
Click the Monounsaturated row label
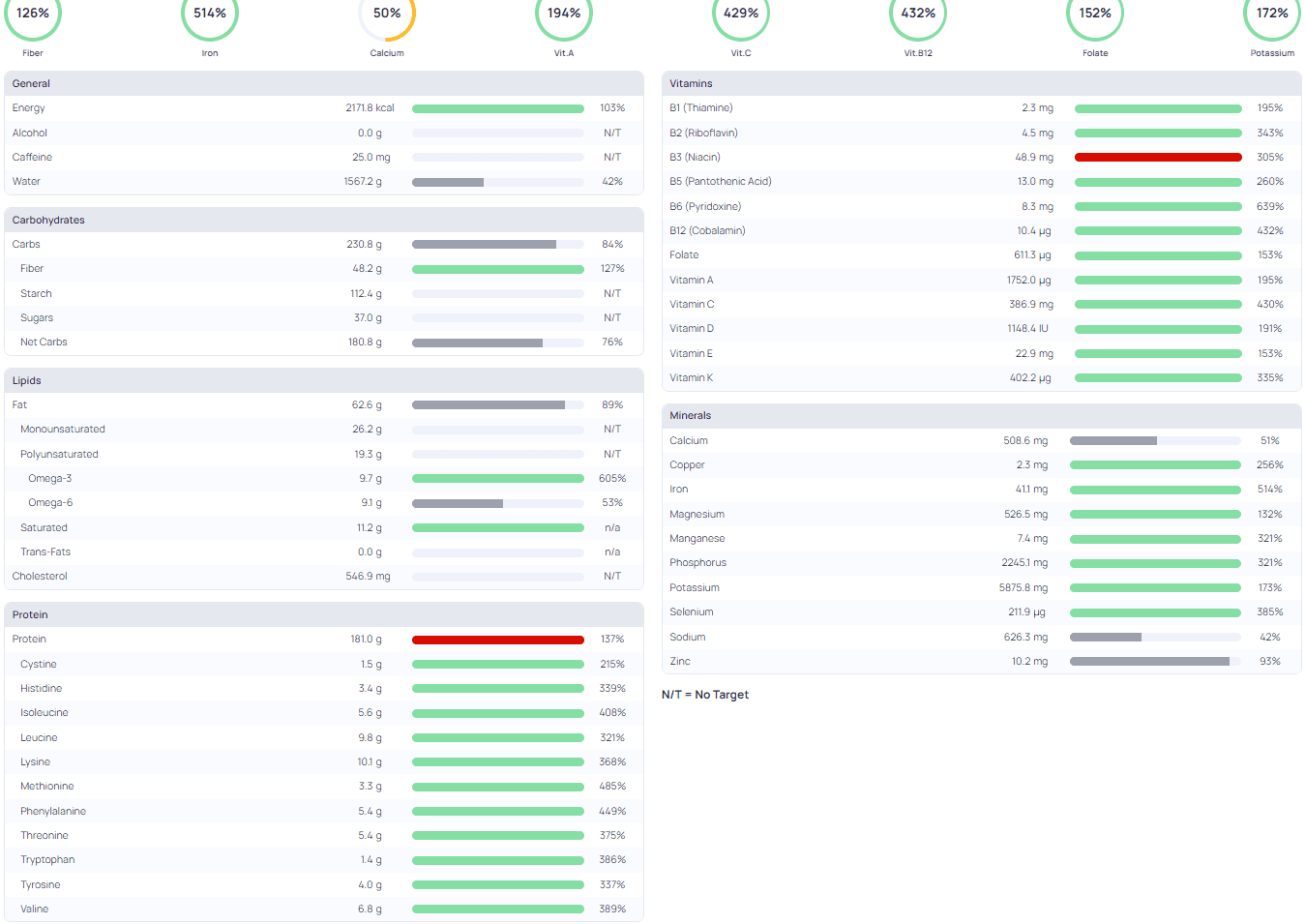[x=63, y=430]
